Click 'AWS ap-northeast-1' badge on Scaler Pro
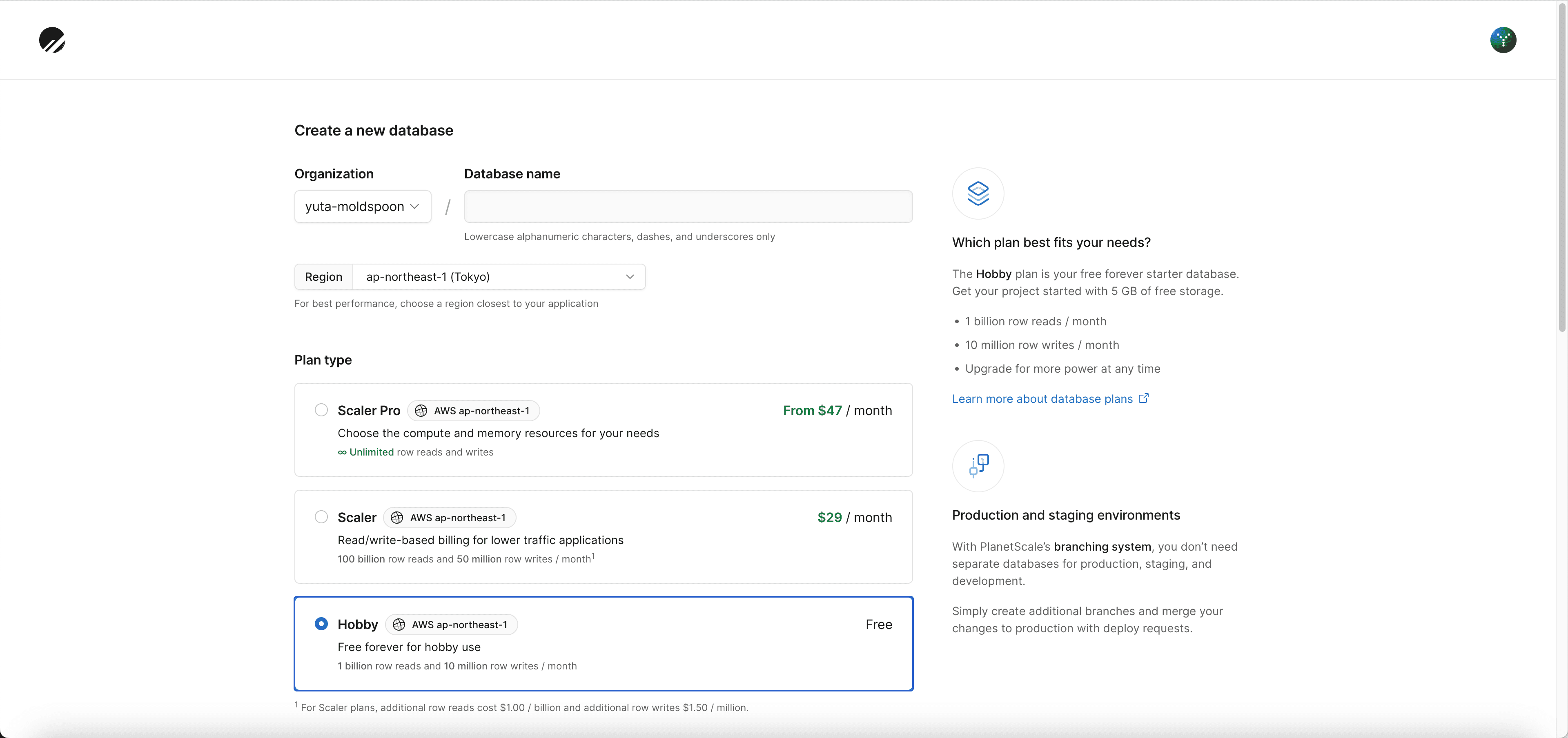The image size is (1568, 738). pyautogui.click(x=474, y=411)
